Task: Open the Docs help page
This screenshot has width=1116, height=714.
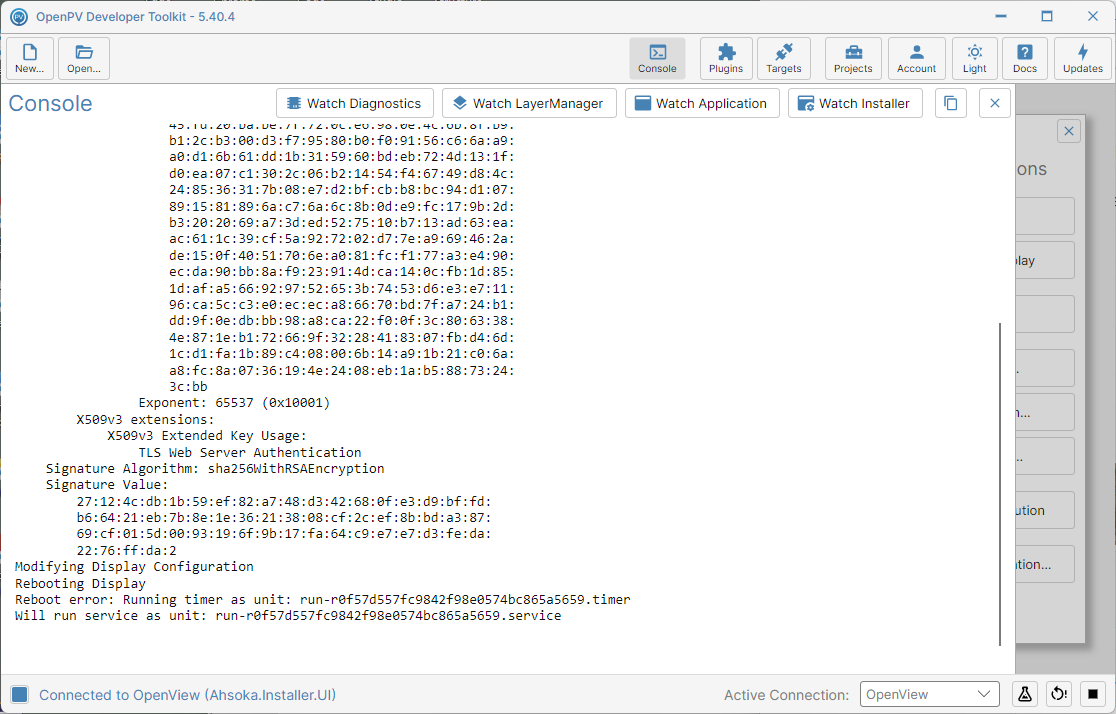Action: point(1024,58)
